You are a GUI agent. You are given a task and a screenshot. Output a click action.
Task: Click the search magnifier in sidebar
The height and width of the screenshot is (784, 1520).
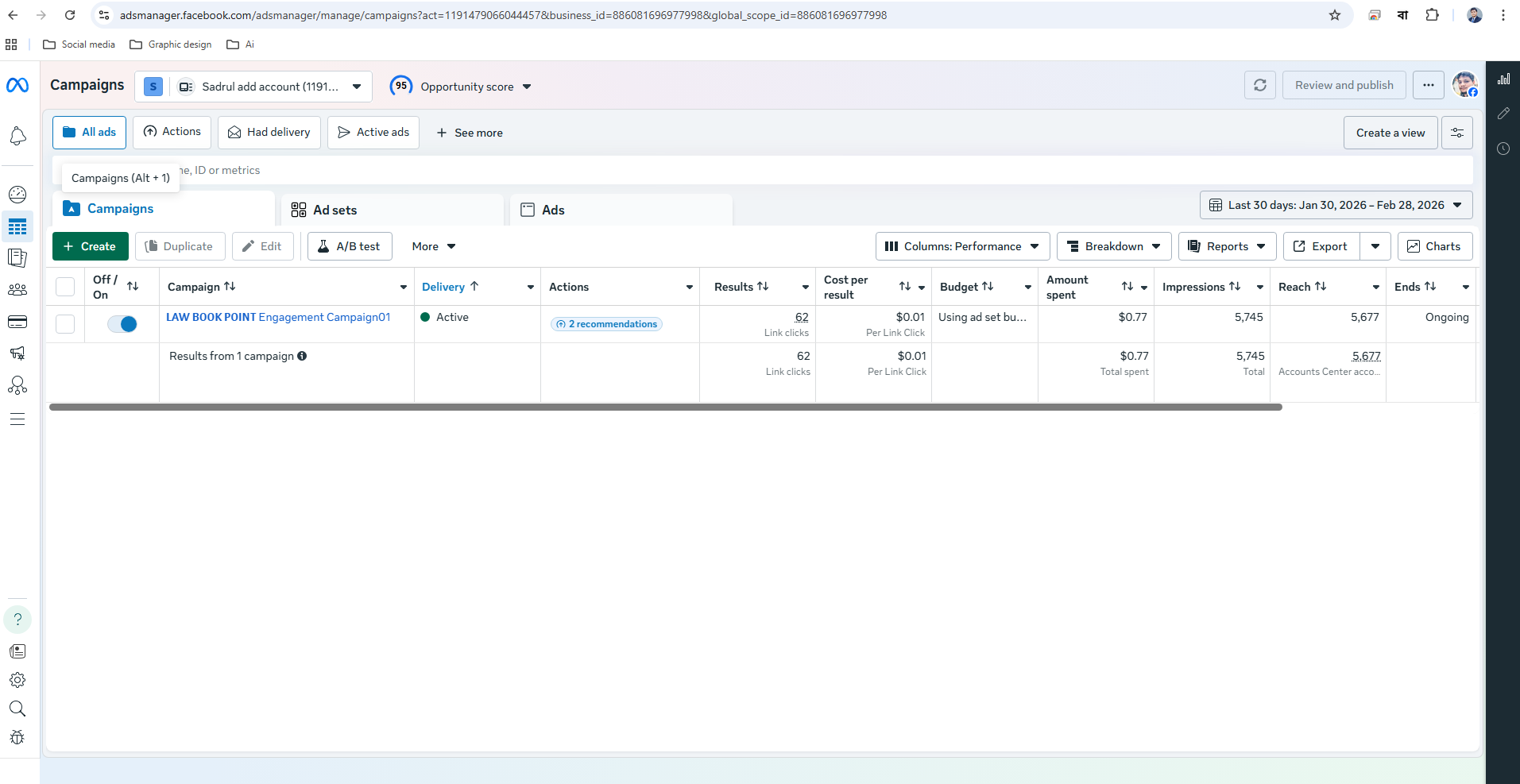pyautogui.click(x=17, y=709)
